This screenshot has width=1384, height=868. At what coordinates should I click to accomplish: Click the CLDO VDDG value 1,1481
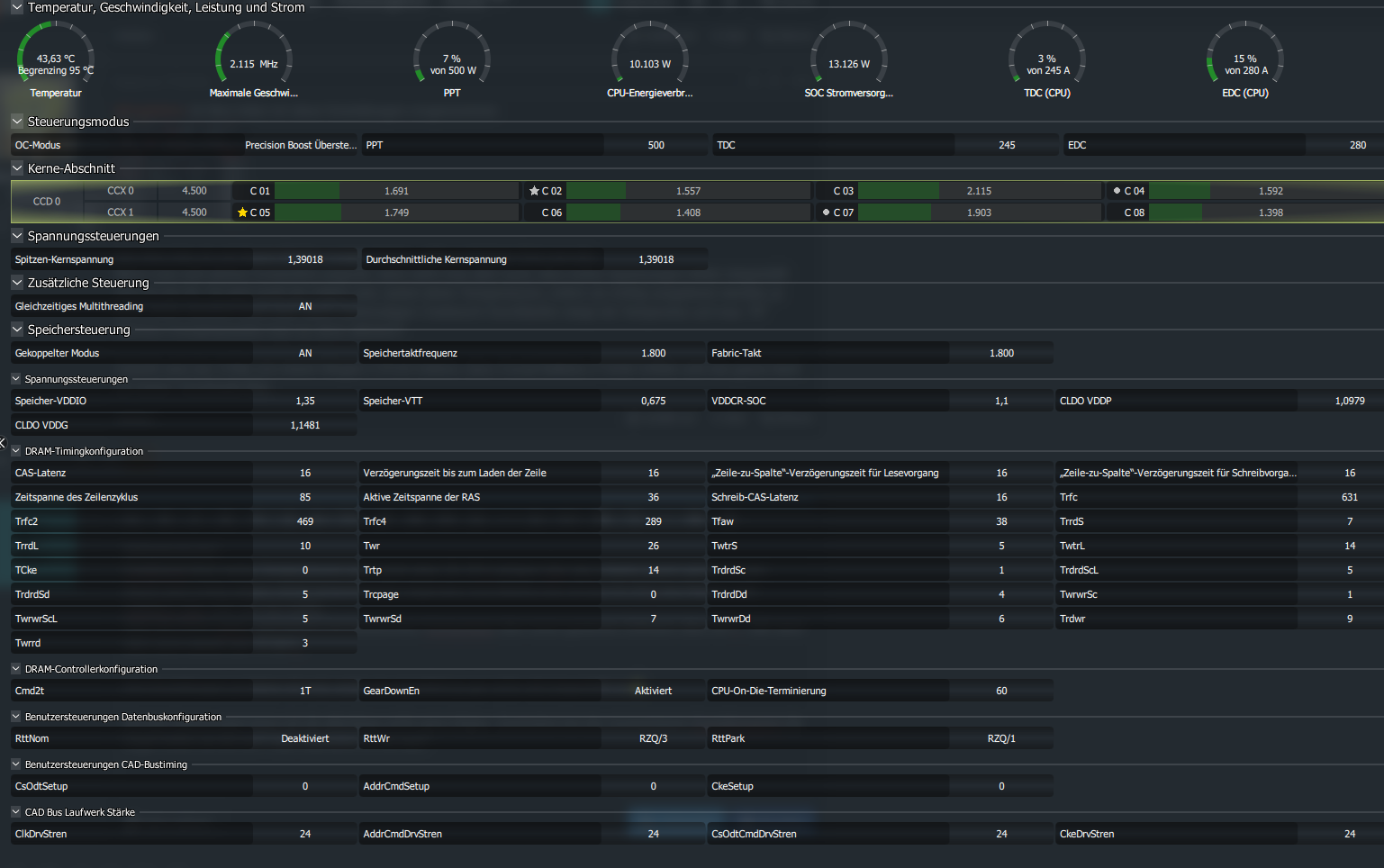tap(305, 425)
